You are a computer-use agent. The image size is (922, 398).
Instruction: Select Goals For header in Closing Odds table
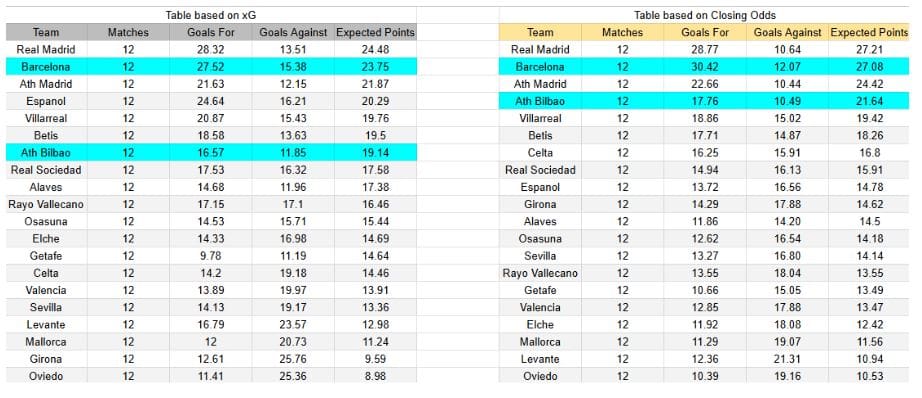704,32
